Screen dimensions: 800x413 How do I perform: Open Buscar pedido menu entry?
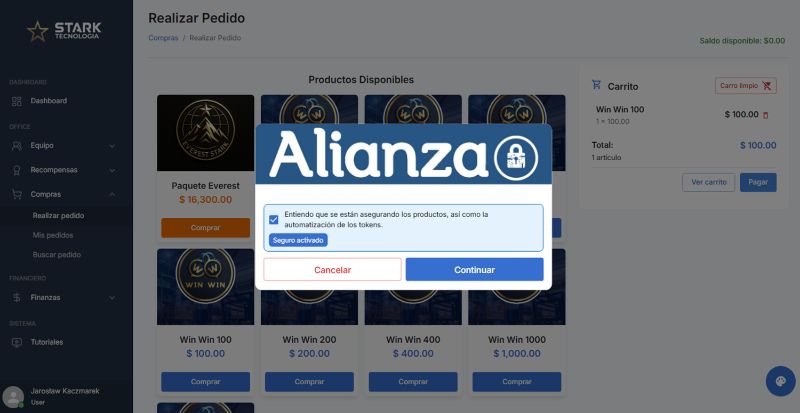57,255
